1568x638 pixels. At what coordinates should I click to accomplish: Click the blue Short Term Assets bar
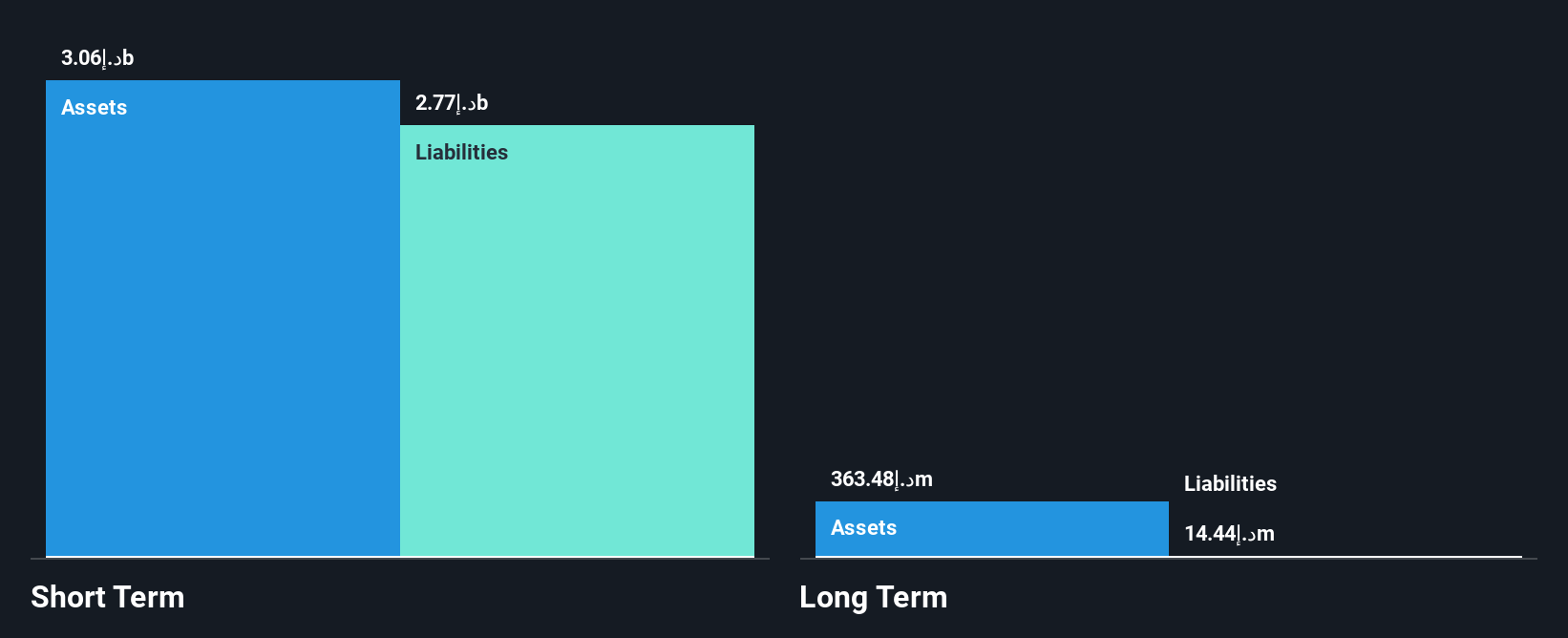tap(222, 318)
